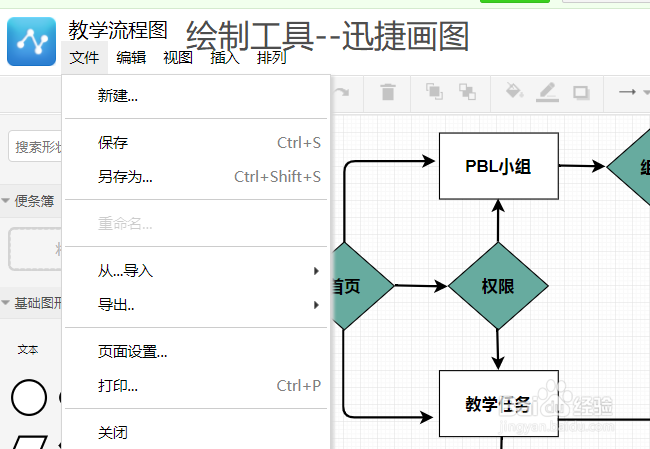Image resolution: width=650 pixels, height=449 pixels.
Task: Choose 打印... from the file menu
Action: click(196, 386)
